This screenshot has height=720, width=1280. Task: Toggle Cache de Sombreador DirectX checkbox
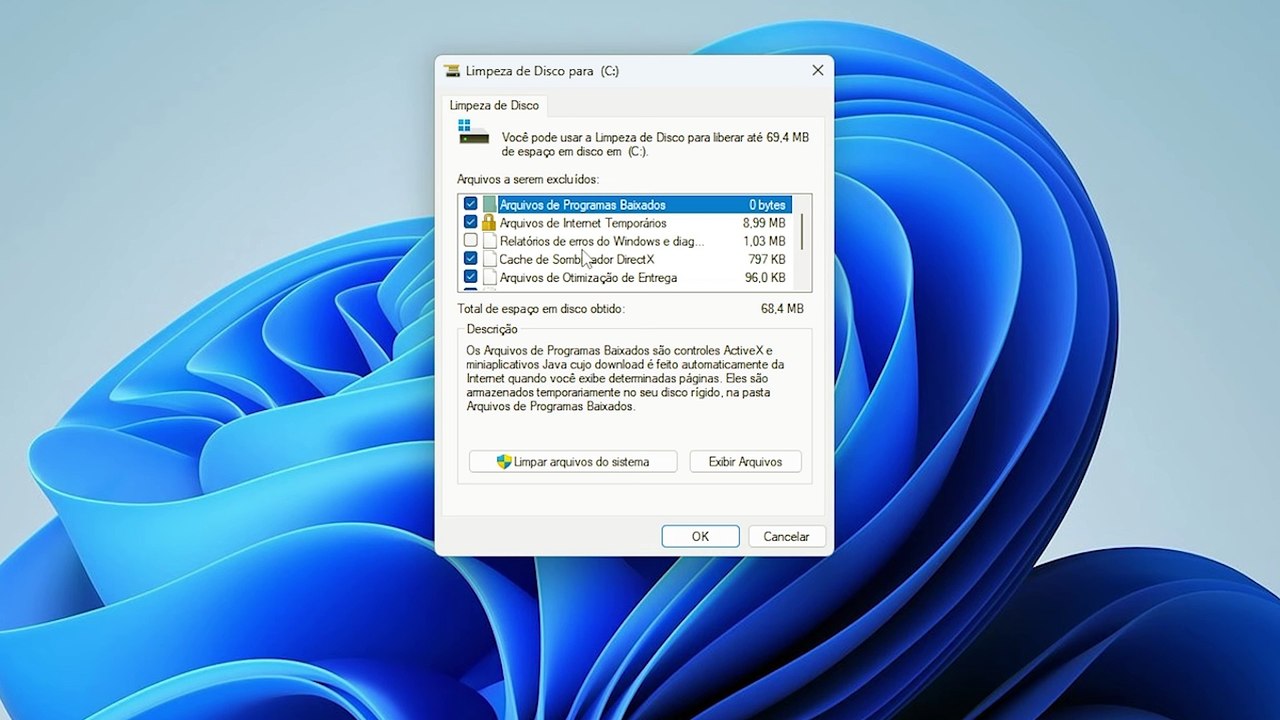(471, 259)
